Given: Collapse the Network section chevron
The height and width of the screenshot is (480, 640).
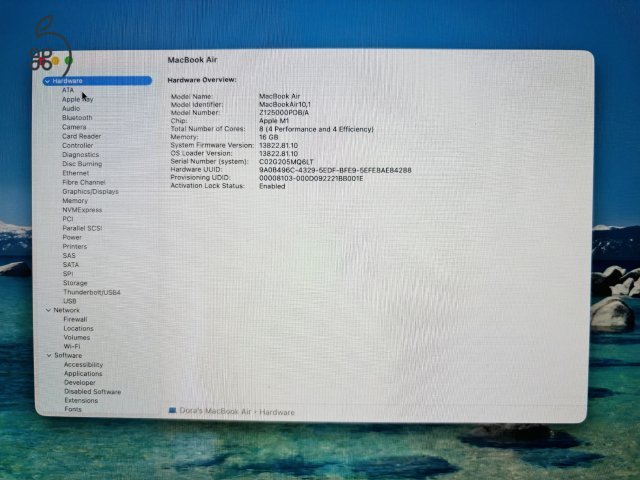Looking at the screenshot, I should pos(48,310).
